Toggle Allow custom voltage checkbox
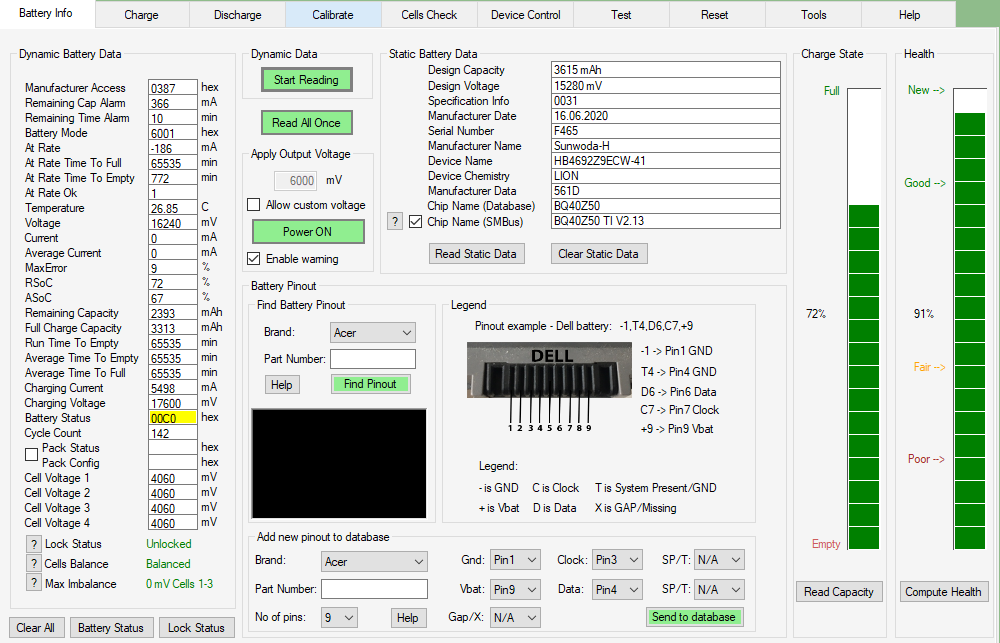 tap(254, 205)
